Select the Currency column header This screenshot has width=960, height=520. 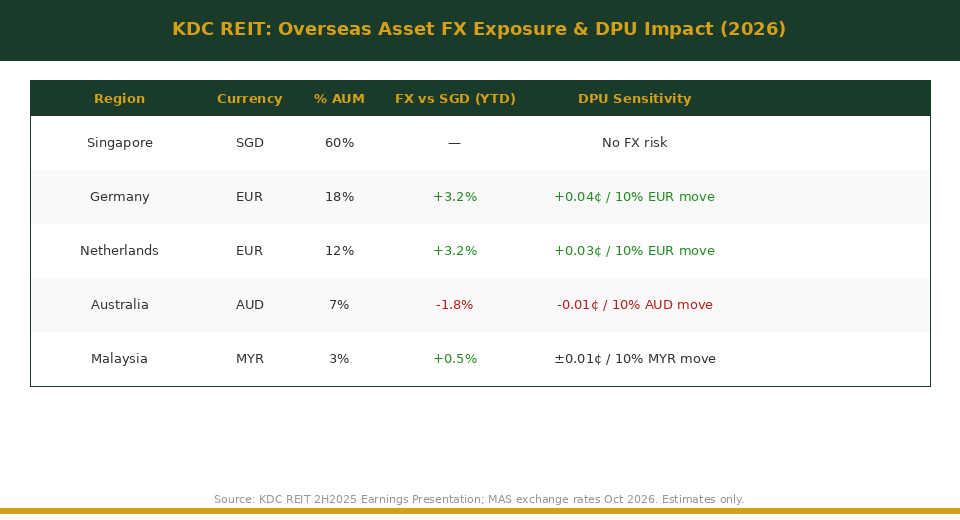(x=249, y=99)
